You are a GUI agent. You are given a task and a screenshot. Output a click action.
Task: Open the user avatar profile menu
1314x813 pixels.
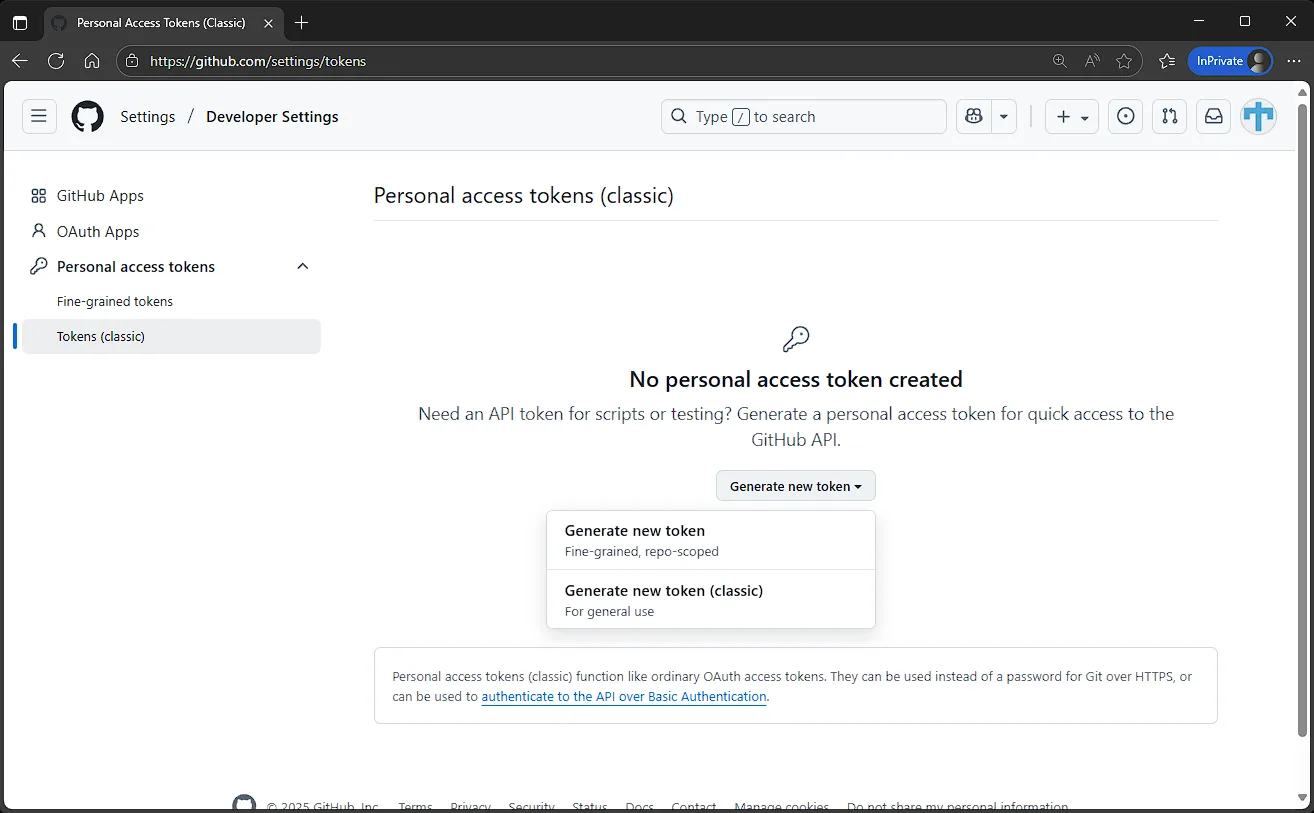point(1258,116)
